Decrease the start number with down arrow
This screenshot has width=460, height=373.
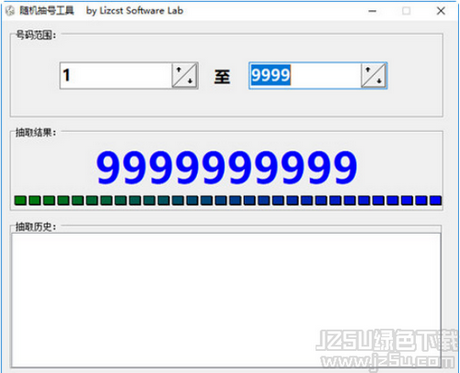pos(190,81)
